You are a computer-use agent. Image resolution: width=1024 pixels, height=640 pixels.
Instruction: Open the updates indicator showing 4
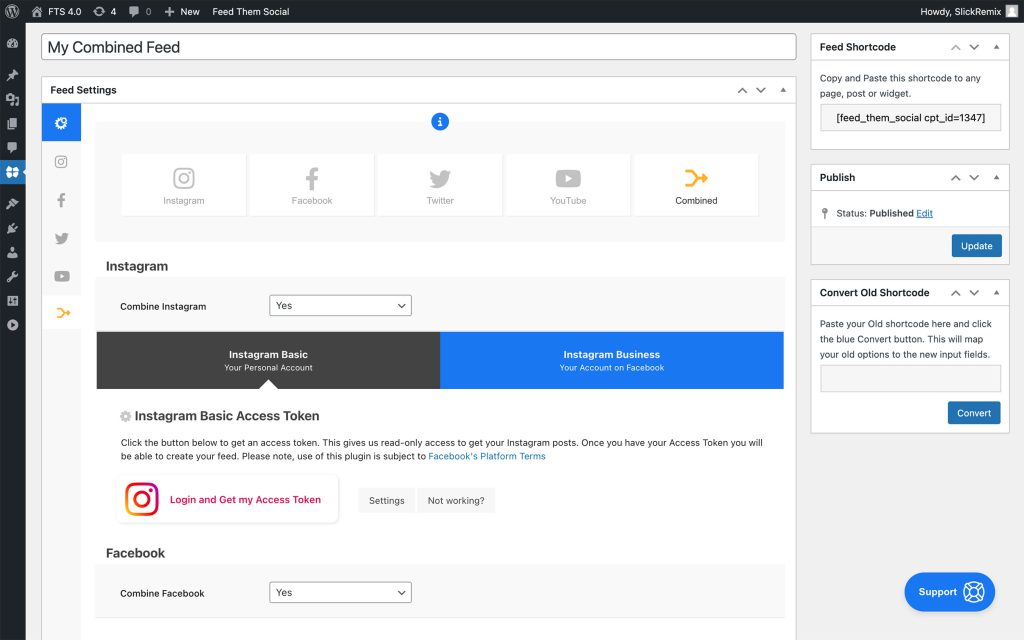pos(104,11)
